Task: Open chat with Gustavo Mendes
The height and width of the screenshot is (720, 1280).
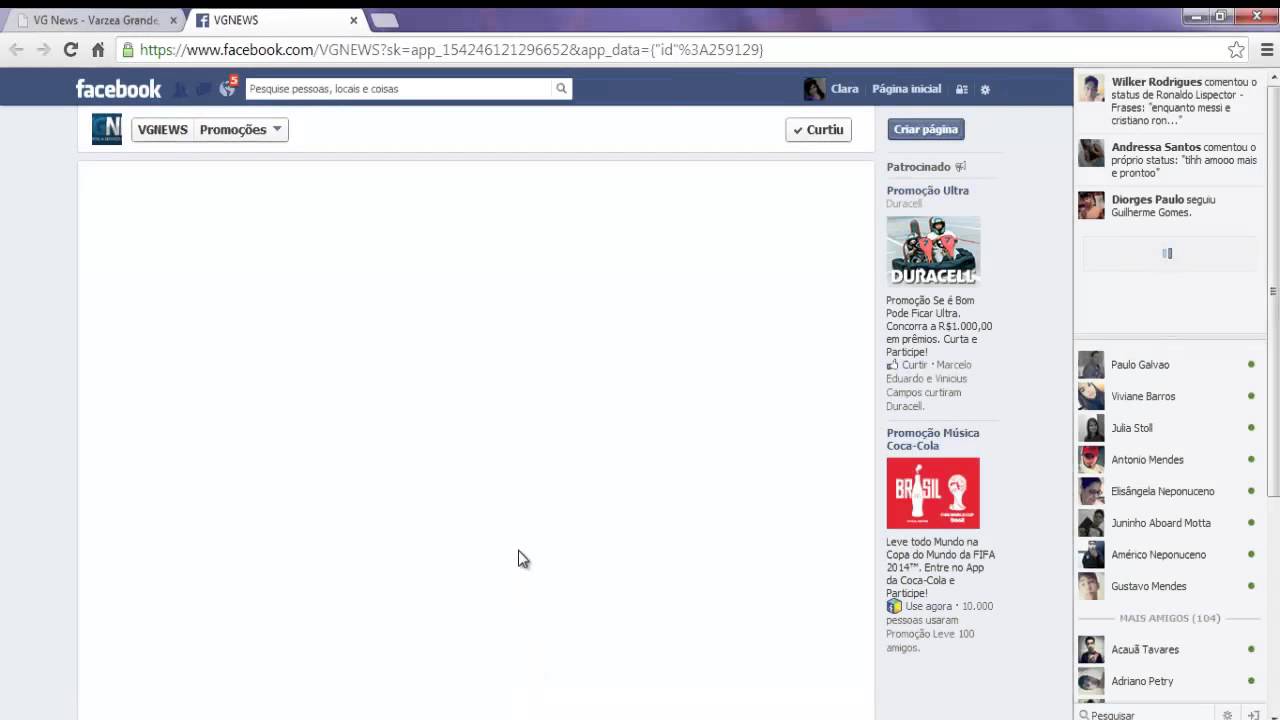Action: 1168,586
